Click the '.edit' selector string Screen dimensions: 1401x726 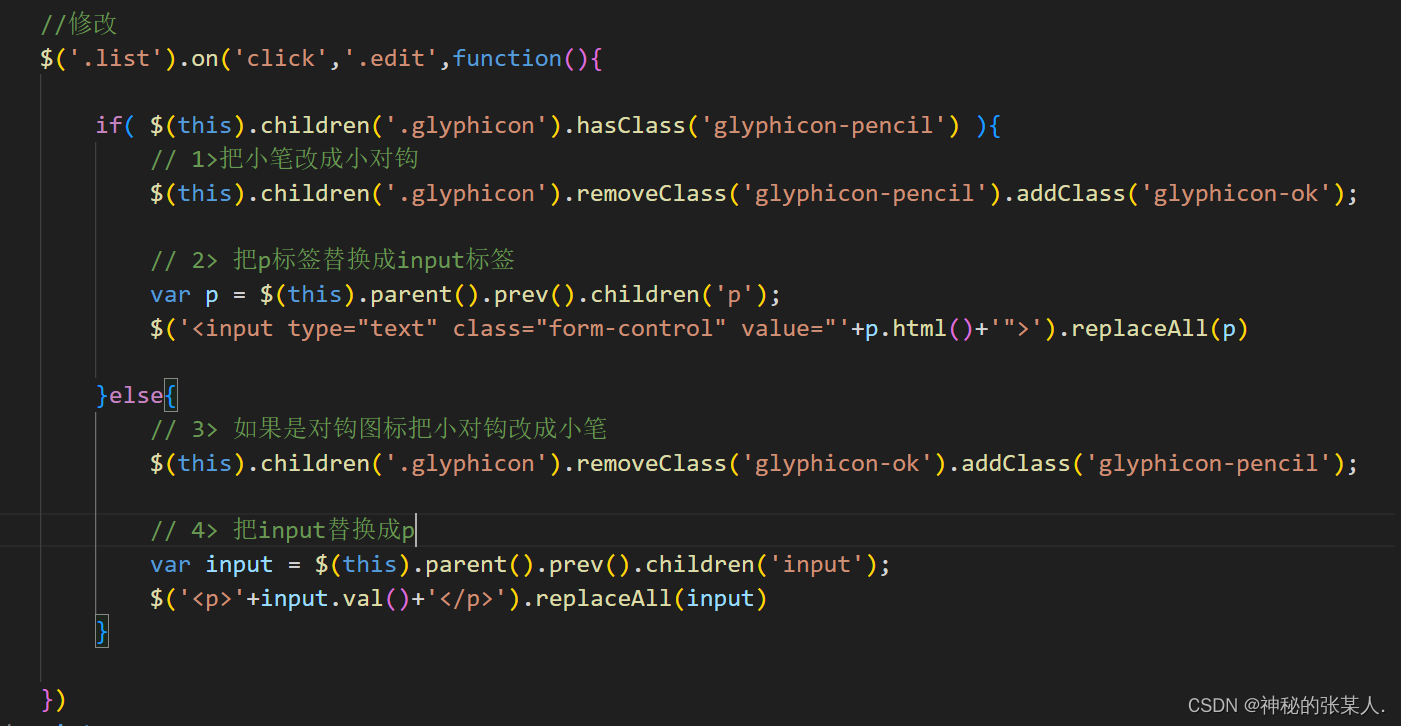click(x=391, y=59)
